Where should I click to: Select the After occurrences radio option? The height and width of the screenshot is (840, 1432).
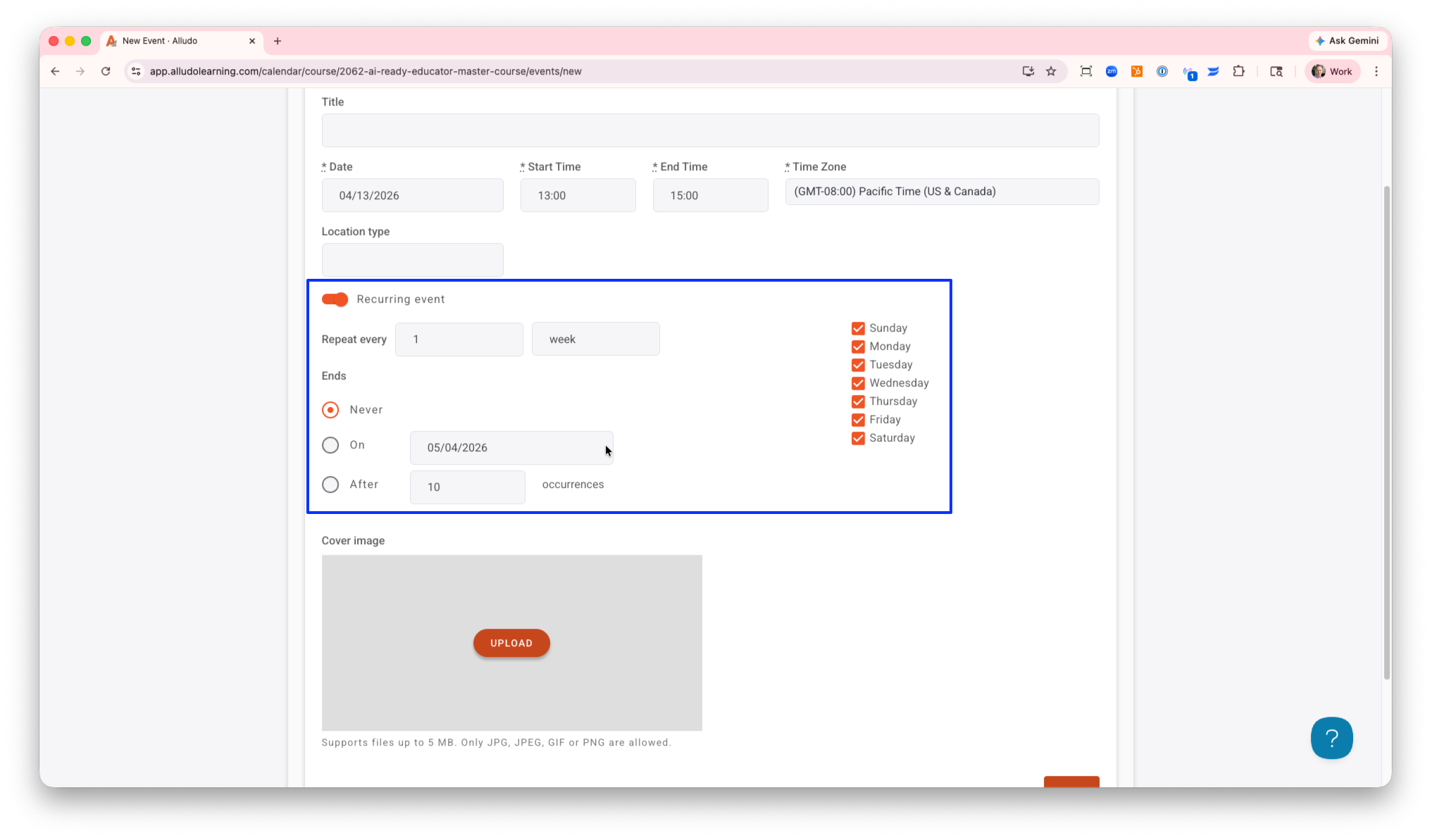pyautogui.click(x=330, y=484)
